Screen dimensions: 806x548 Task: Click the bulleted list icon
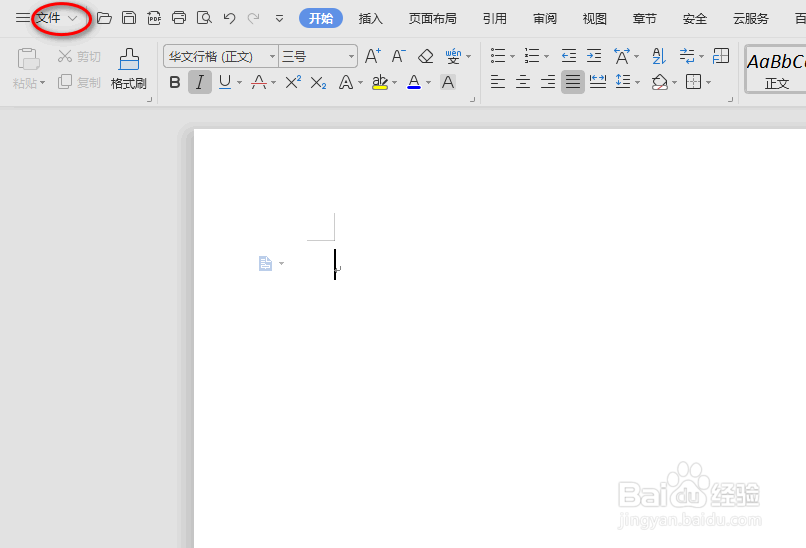[x=498, y=56]
